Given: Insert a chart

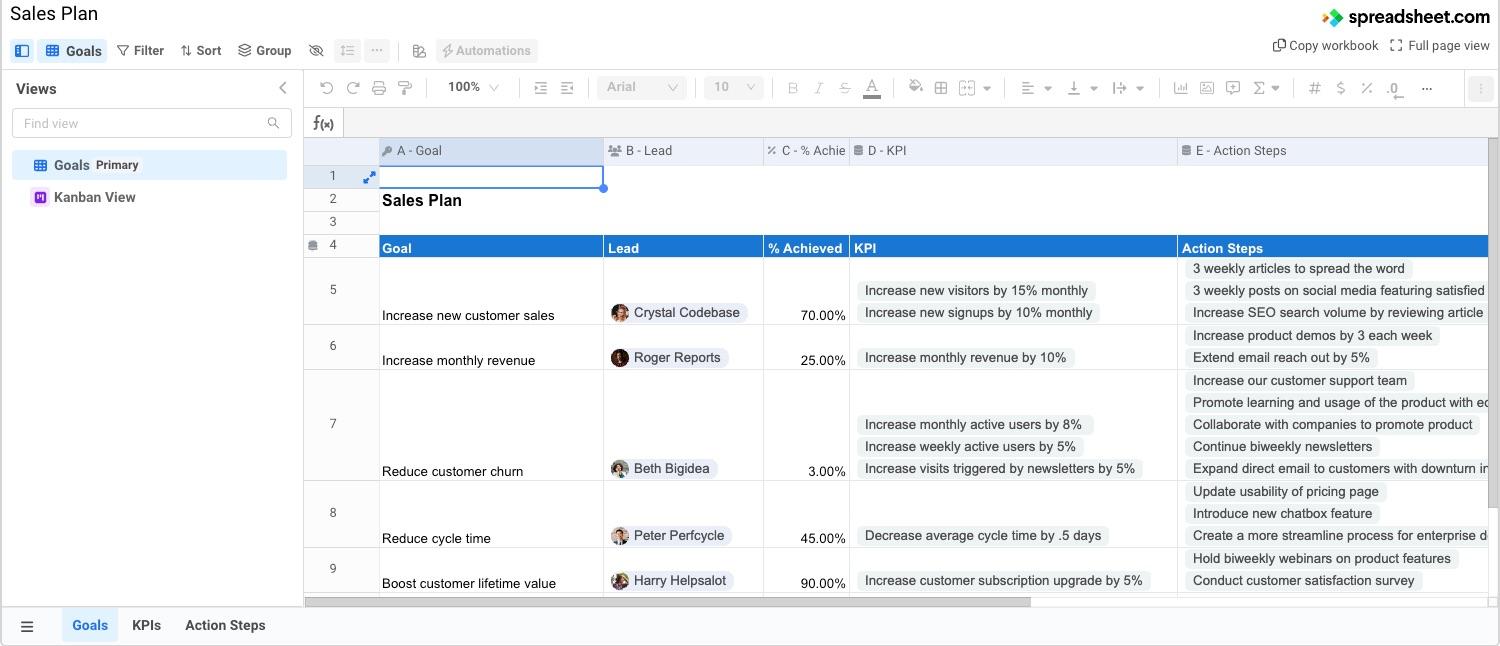Looking at the screenshot, I should click(1180, 87).
